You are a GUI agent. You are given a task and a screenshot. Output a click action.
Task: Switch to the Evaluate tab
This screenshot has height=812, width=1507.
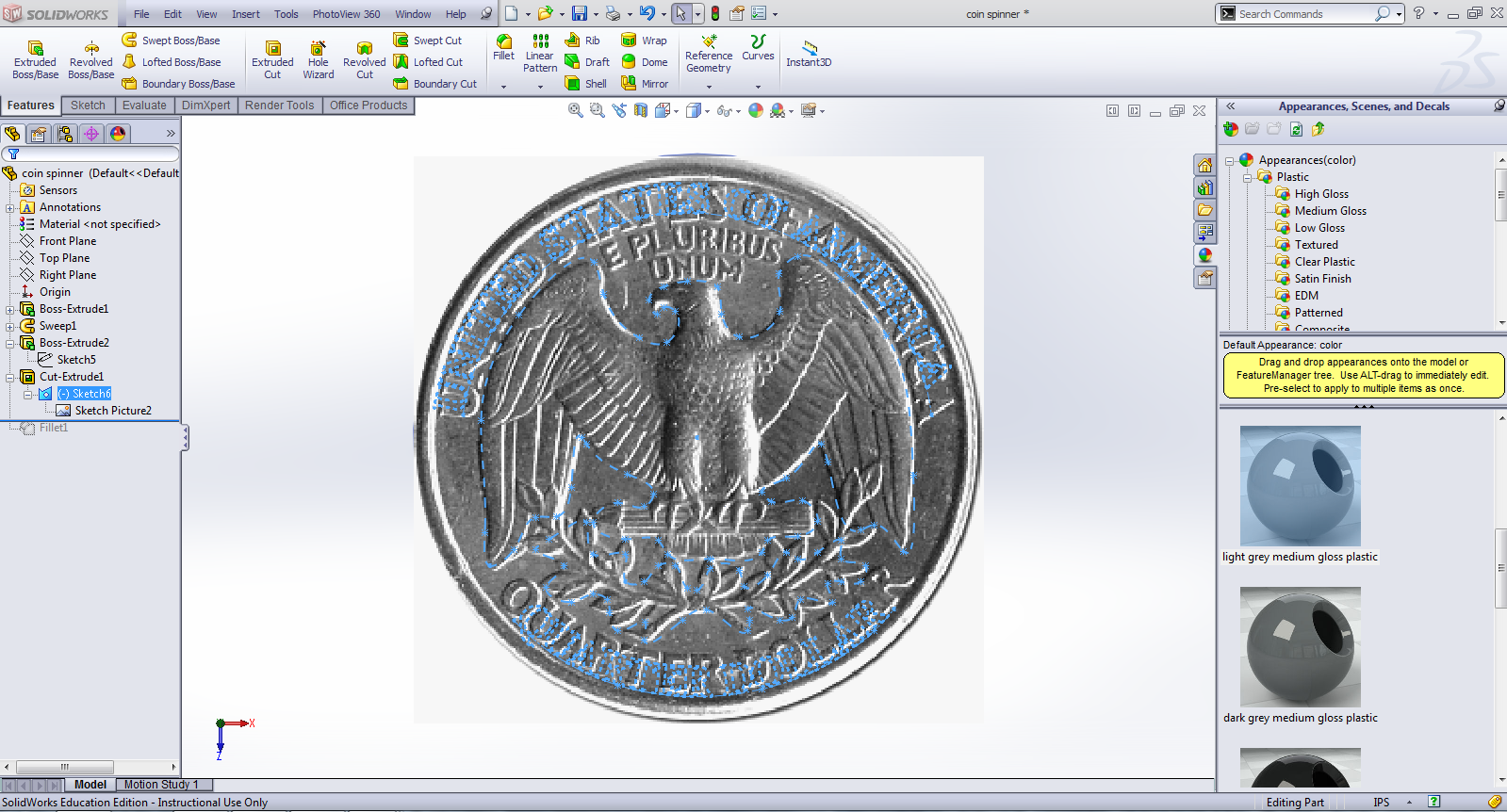pos(144,106)
